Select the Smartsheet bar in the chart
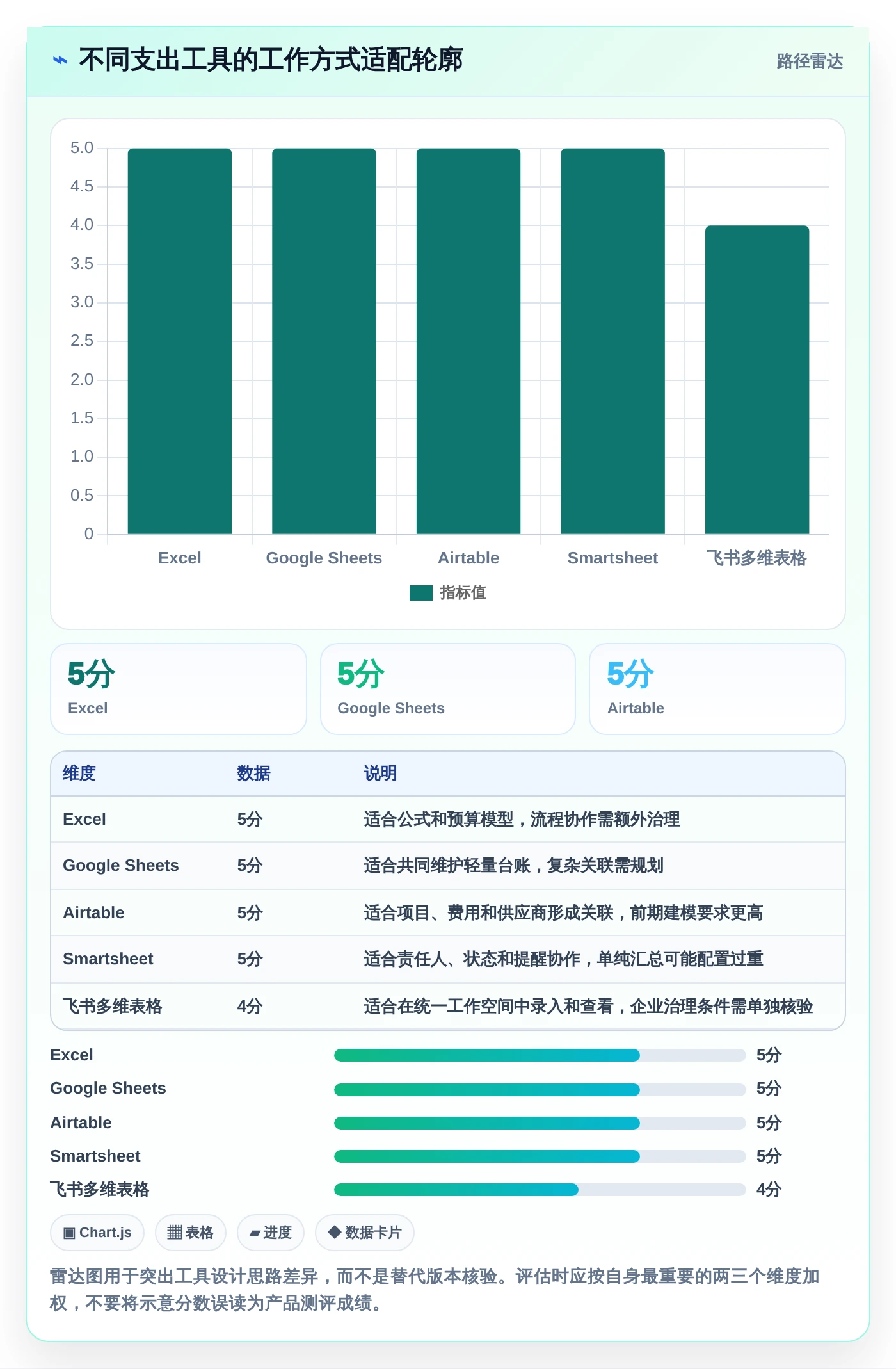This screenshot has width=896, height=1369. click(x=612, y=341)
